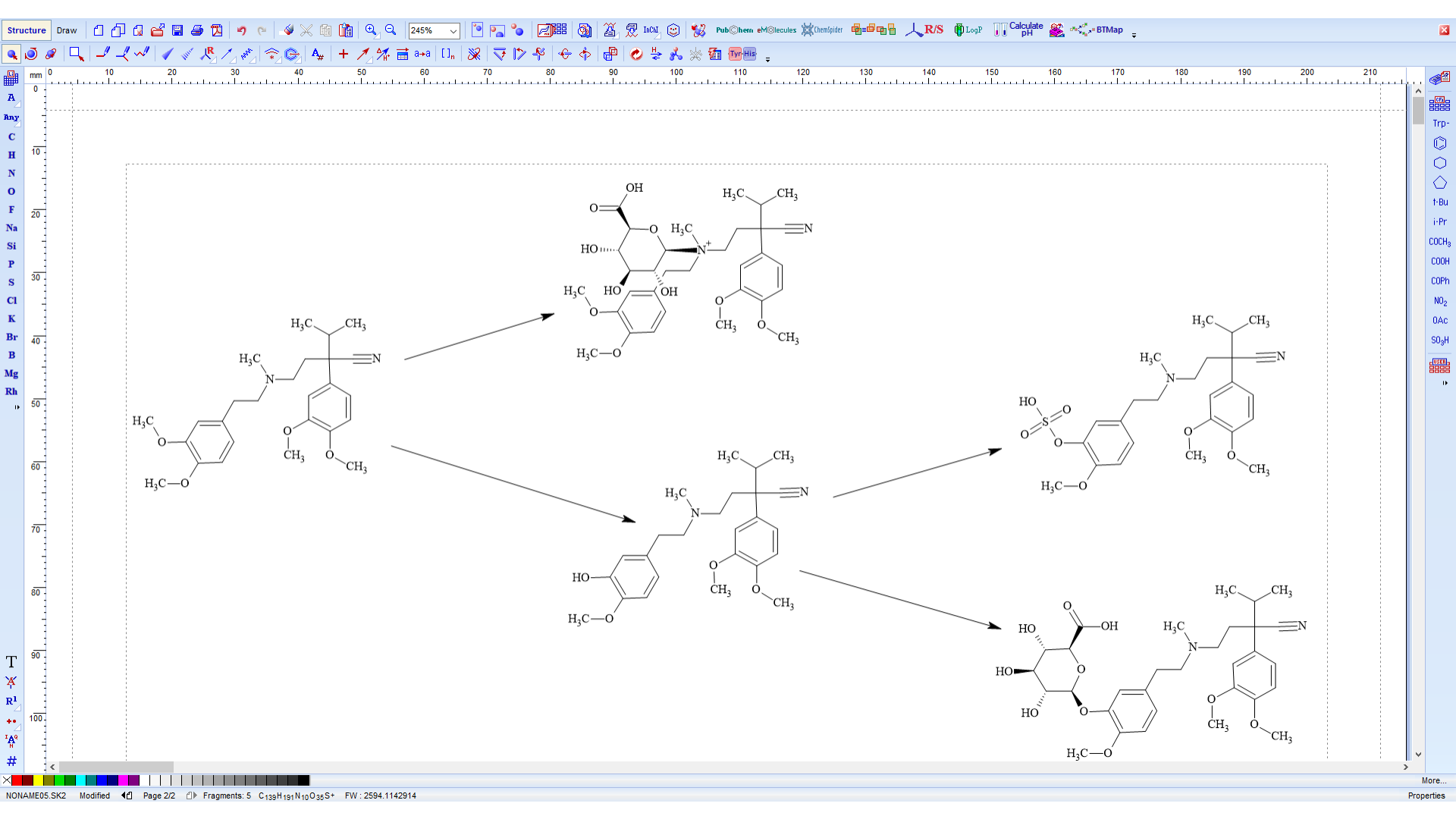
Task: Open the LogP calculator icon
Action: [x=968, y=30]
